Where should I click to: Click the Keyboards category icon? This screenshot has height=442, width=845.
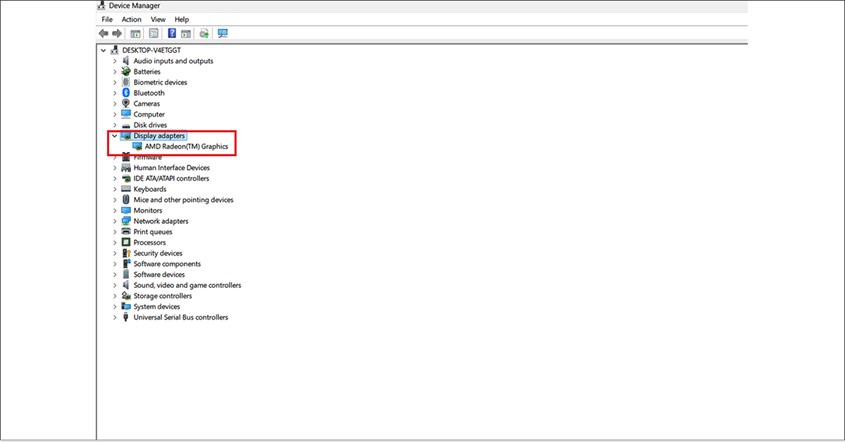point(126,189)
